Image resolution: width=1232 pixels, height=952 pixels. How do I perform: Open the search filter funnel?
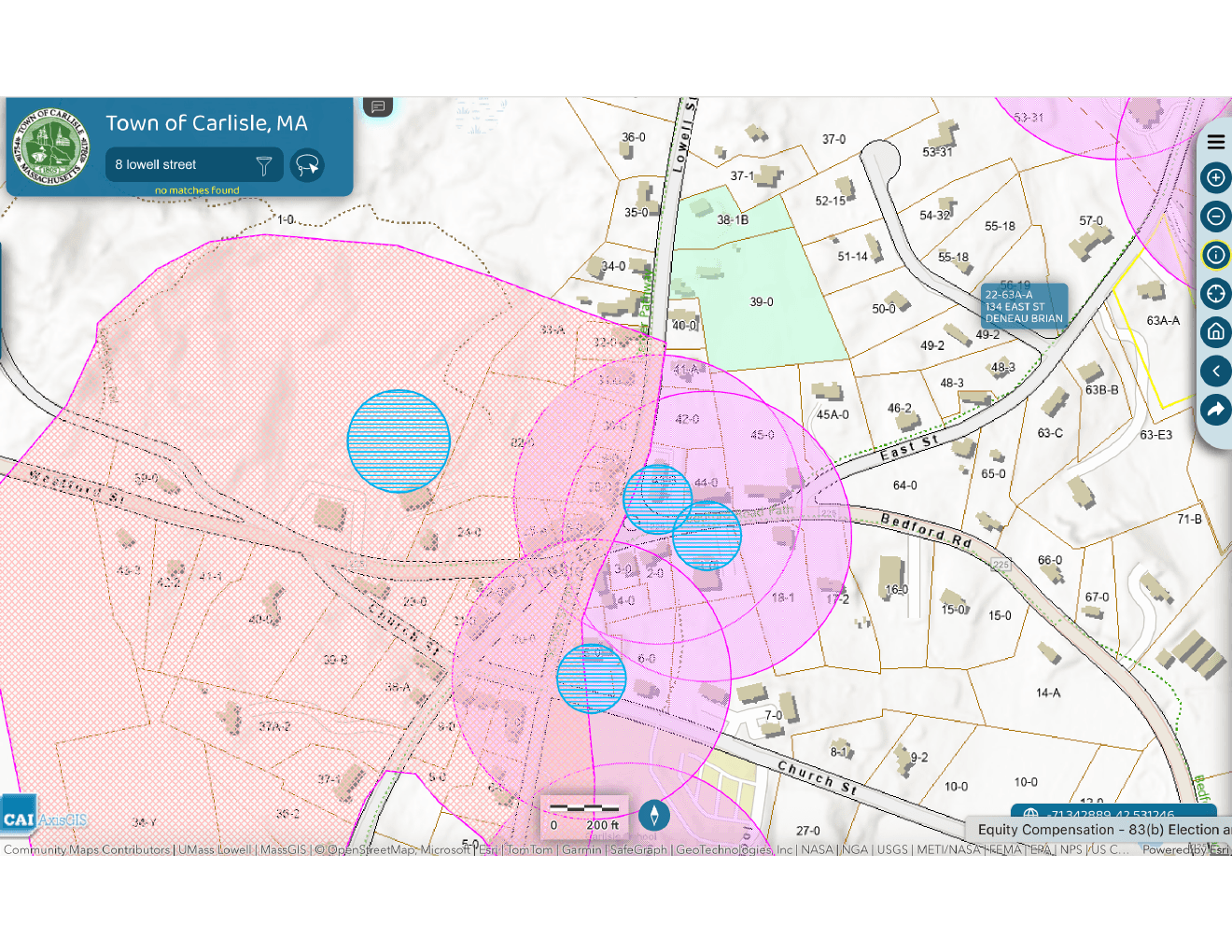point(264,165)
